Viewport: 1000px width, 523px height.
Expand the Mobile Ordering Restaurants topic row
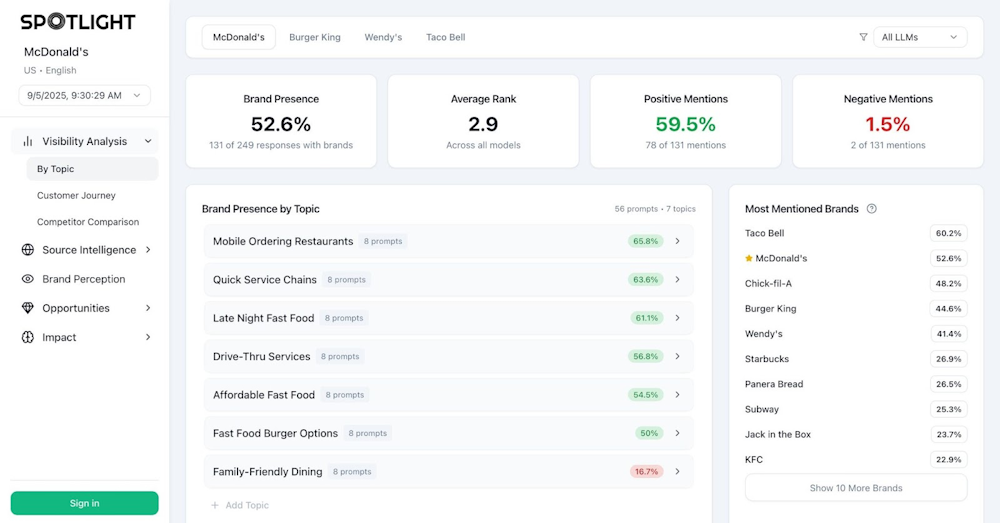tap(677, 241)
